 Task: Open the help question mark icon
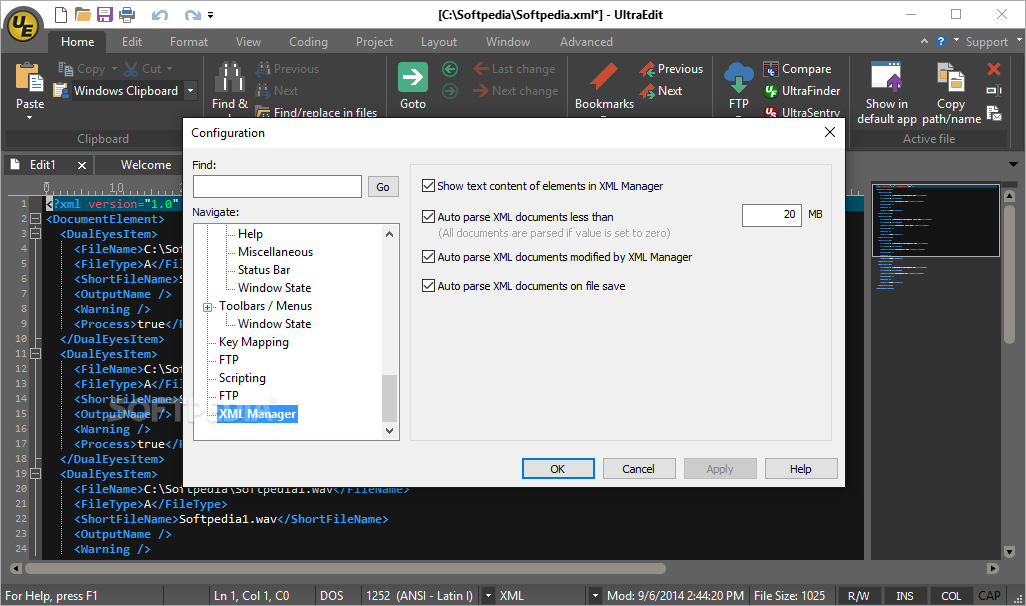pyautogui.click(x=941, y=41)
